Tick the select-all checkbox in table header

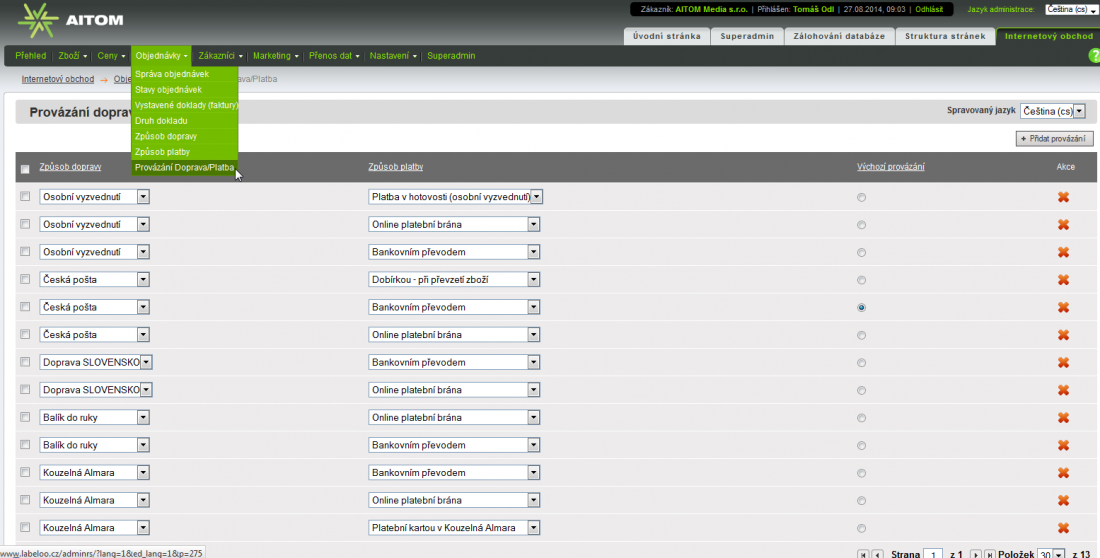(x=25, y=168)
